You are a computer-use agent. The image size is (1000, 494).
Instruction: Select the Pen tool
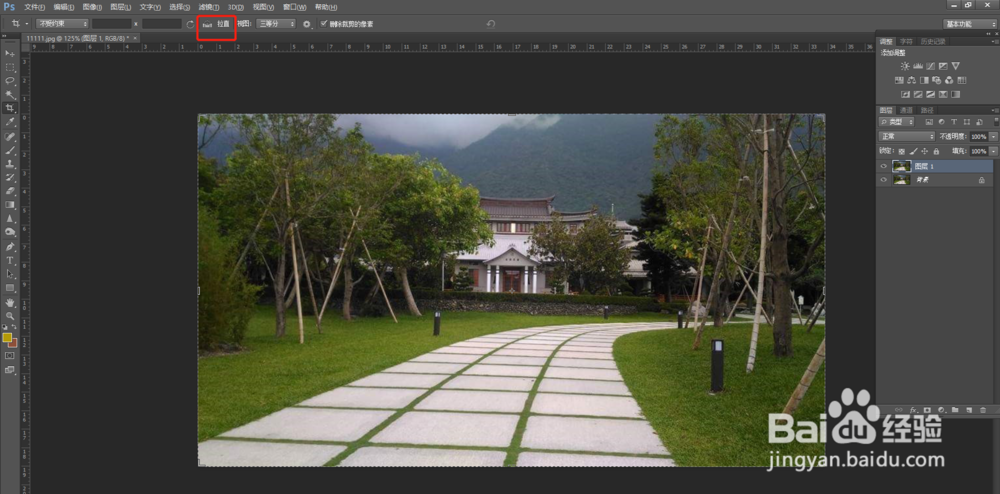point(10,247)
